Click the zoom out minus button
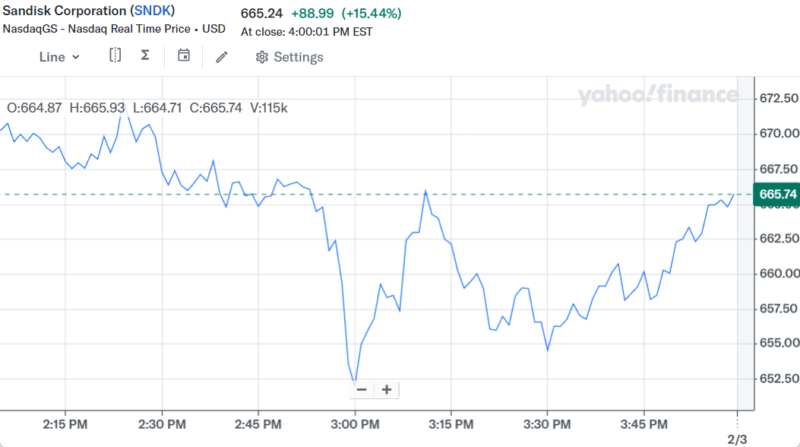The width and height of the screenshot is (800, 447). pyautogui.click(x=362, y=389)
